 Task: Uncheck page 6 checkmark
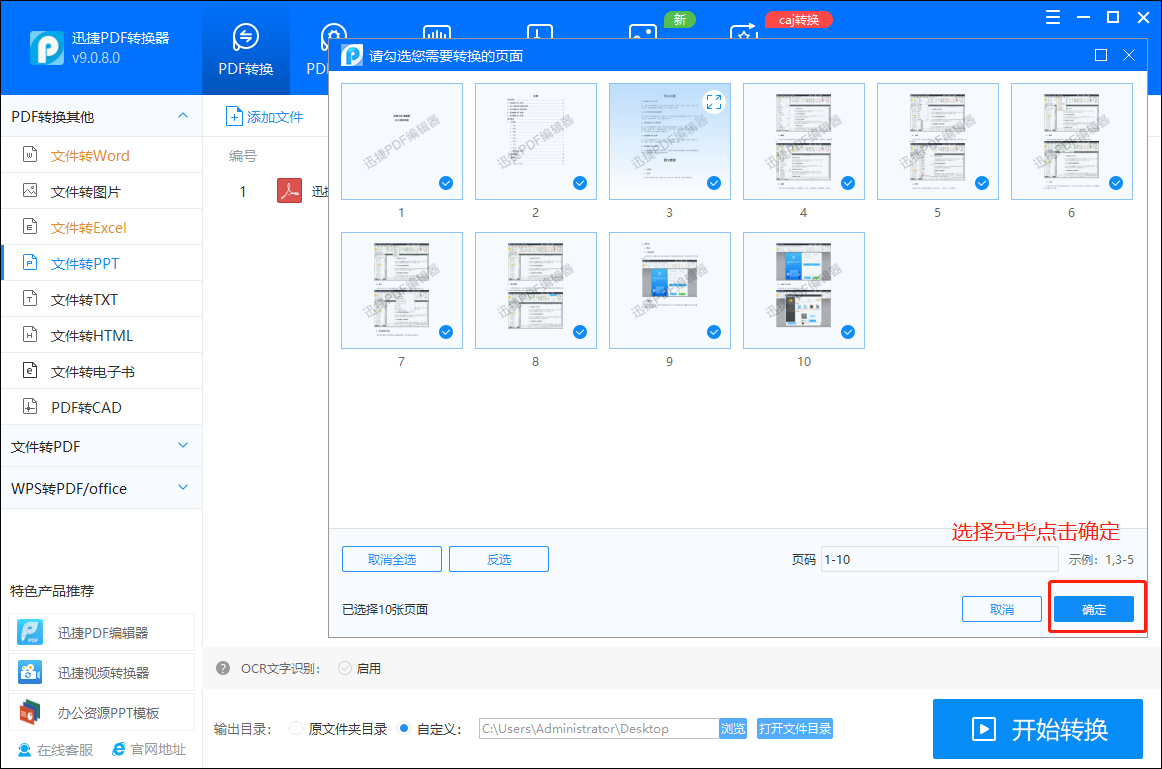coord(1116,183)
